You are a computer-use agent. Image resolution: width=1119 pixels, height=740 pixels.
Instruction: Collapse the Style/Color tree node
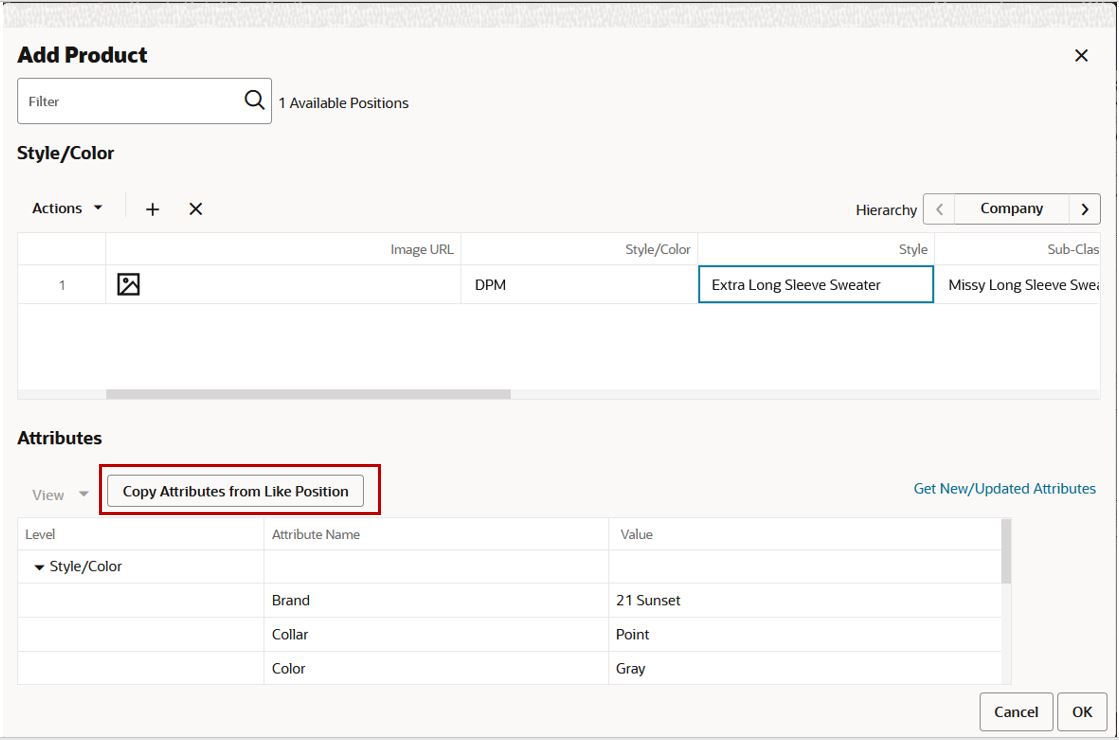coord(39,567)
